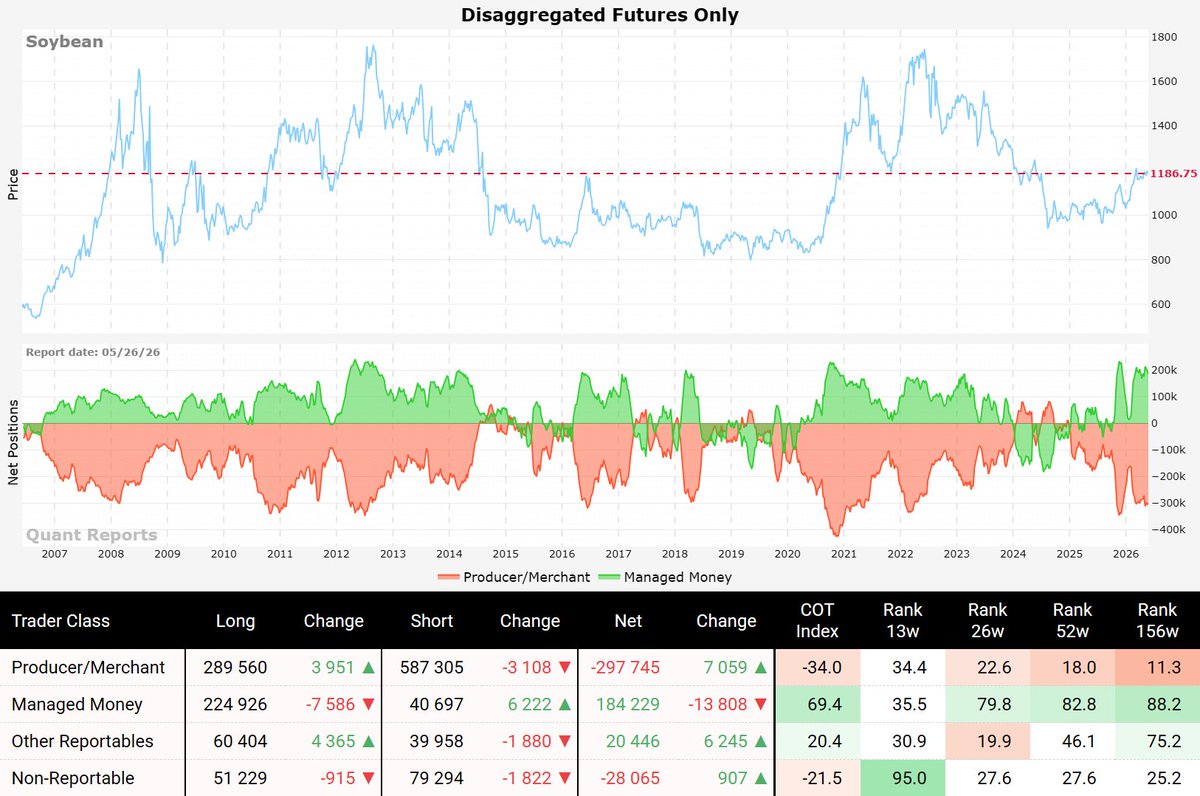Image resolution: width=1200 pixels, height=796 pixels.
Task: Click the red 1186.75 price label
Action: pos(1176,174)
